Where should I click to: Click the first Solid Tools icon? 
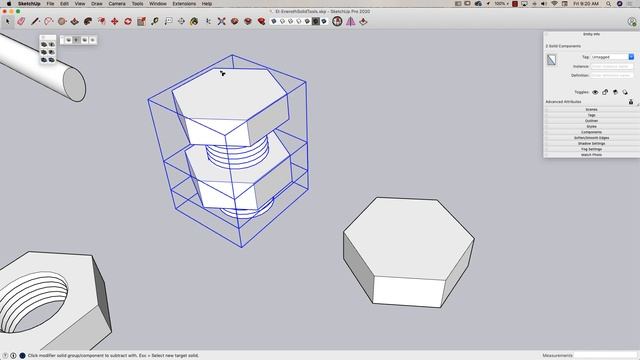coord(274,21)
